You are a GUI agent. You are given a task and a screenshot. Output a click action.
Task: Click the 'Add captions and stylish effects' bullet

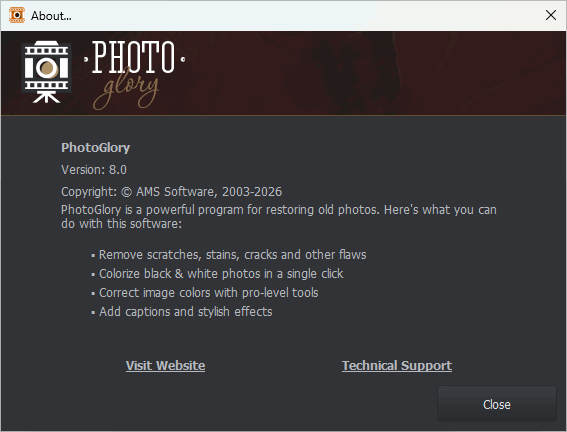click(182, 312)
